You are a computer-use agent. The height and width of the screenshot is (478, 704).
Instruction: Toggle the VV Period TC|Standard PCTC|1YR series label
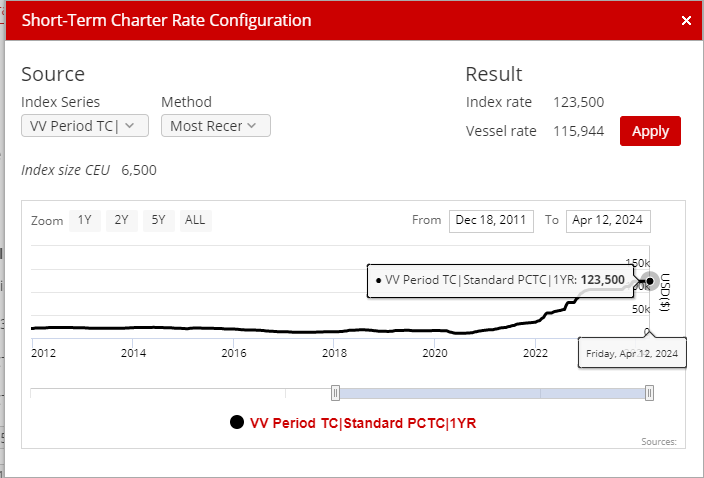pos(363,423)
